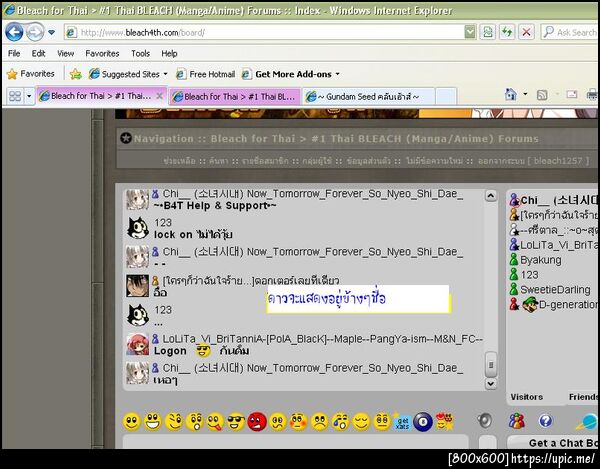Click the browser Forward button
This screenshot has height=469, width=600.
(35, 32)
